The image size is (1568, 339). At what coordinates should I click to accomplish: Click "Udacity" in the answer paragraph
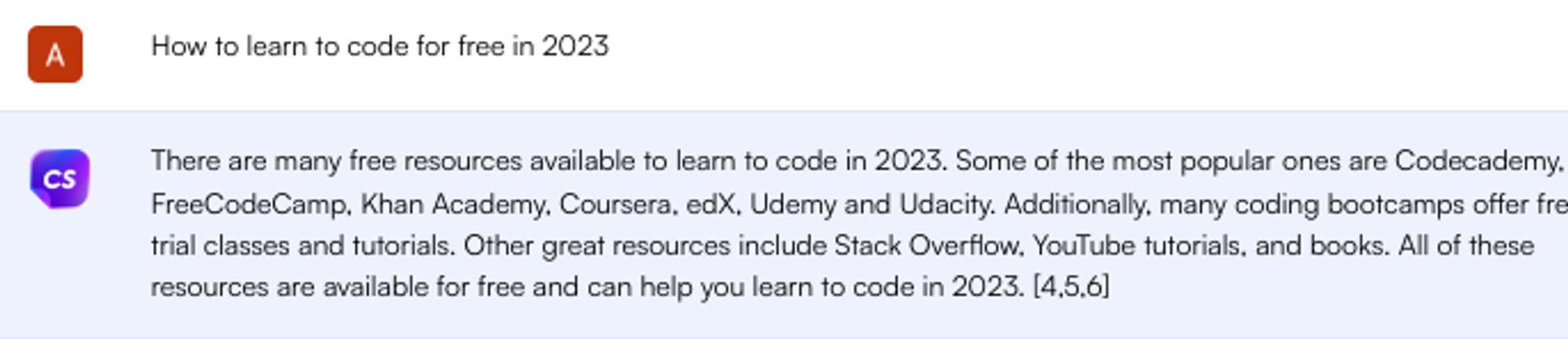point(946,204)
